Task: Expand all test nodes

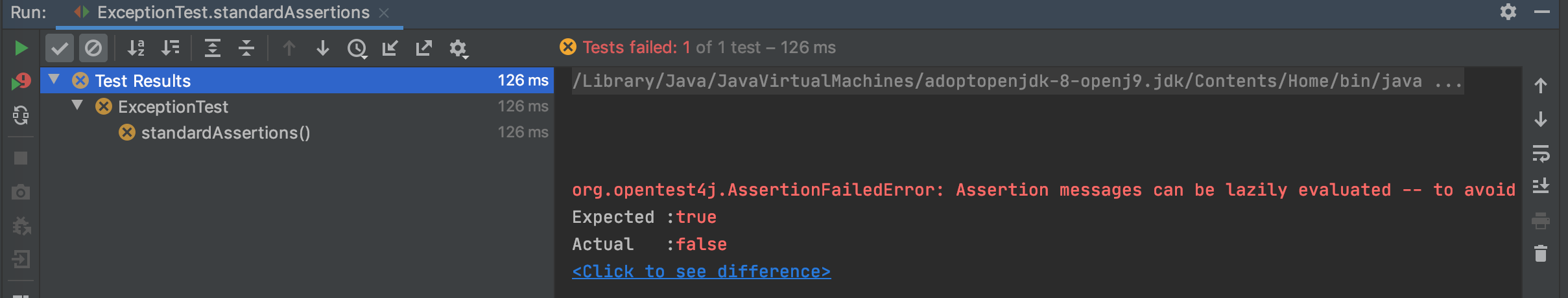Action: click(213, 48)
